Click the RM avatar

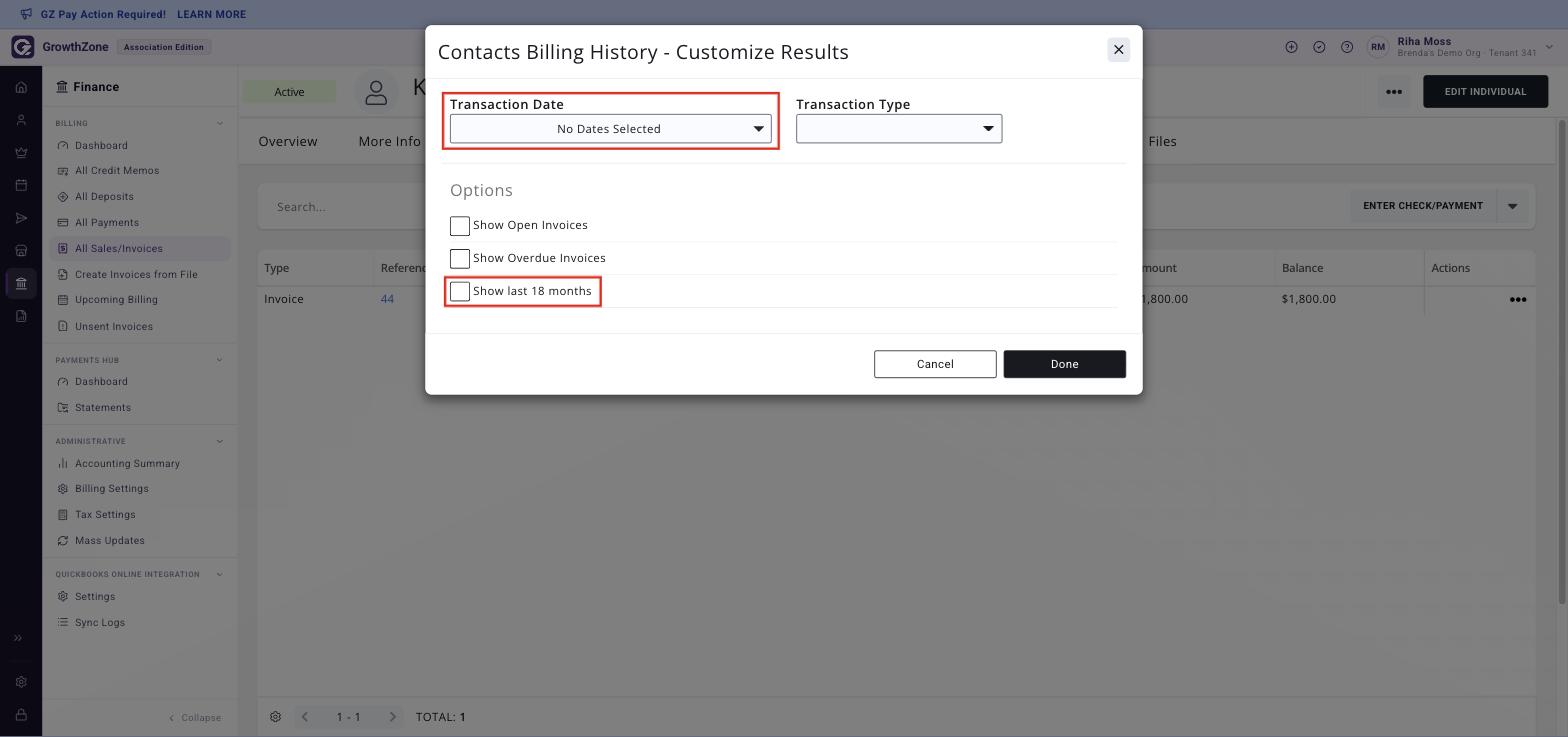pos(1378,47)
